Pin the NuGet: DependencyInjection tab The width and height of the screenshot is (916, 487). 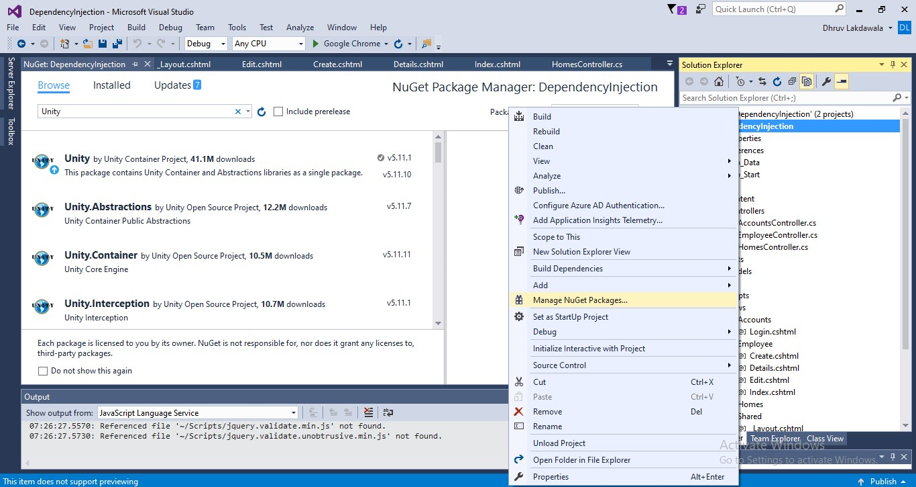(136, 64)
